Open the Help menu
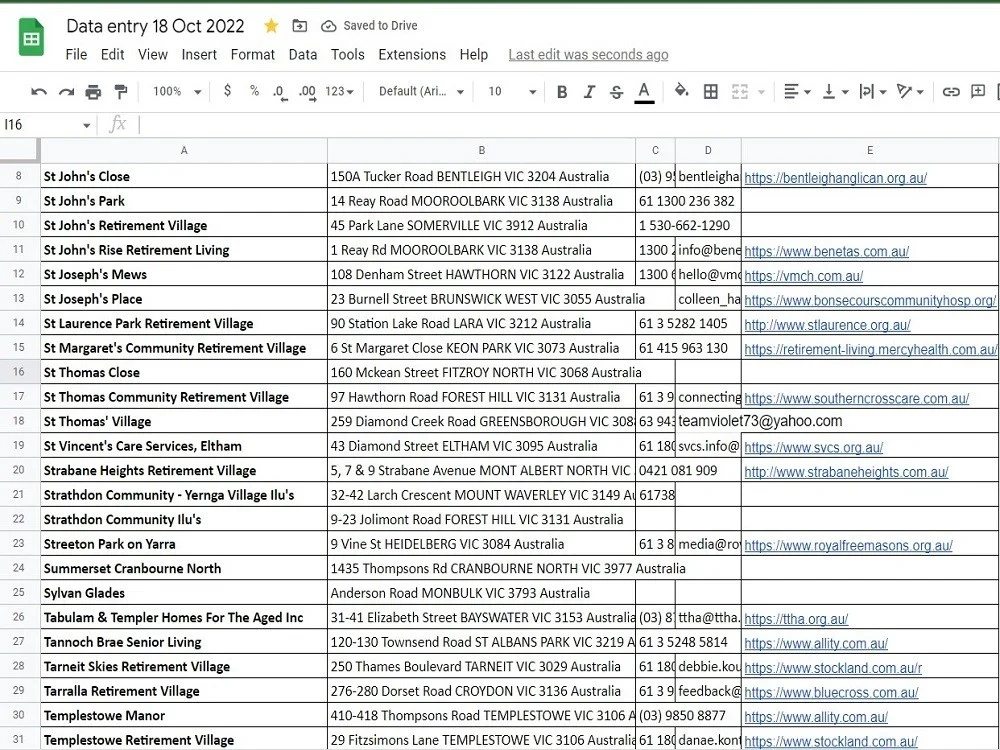Screen dimensions: 1000x750 coord(474,55)
